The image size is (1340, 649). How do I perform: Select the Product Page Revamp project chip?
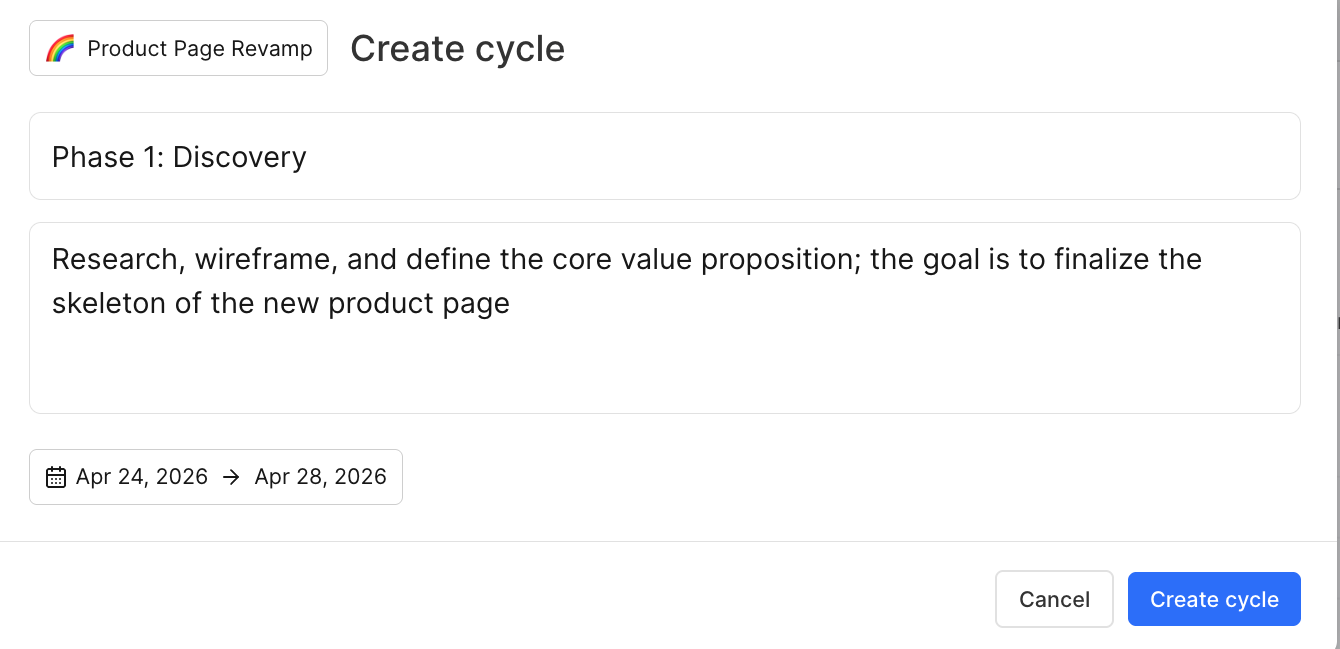178,47
